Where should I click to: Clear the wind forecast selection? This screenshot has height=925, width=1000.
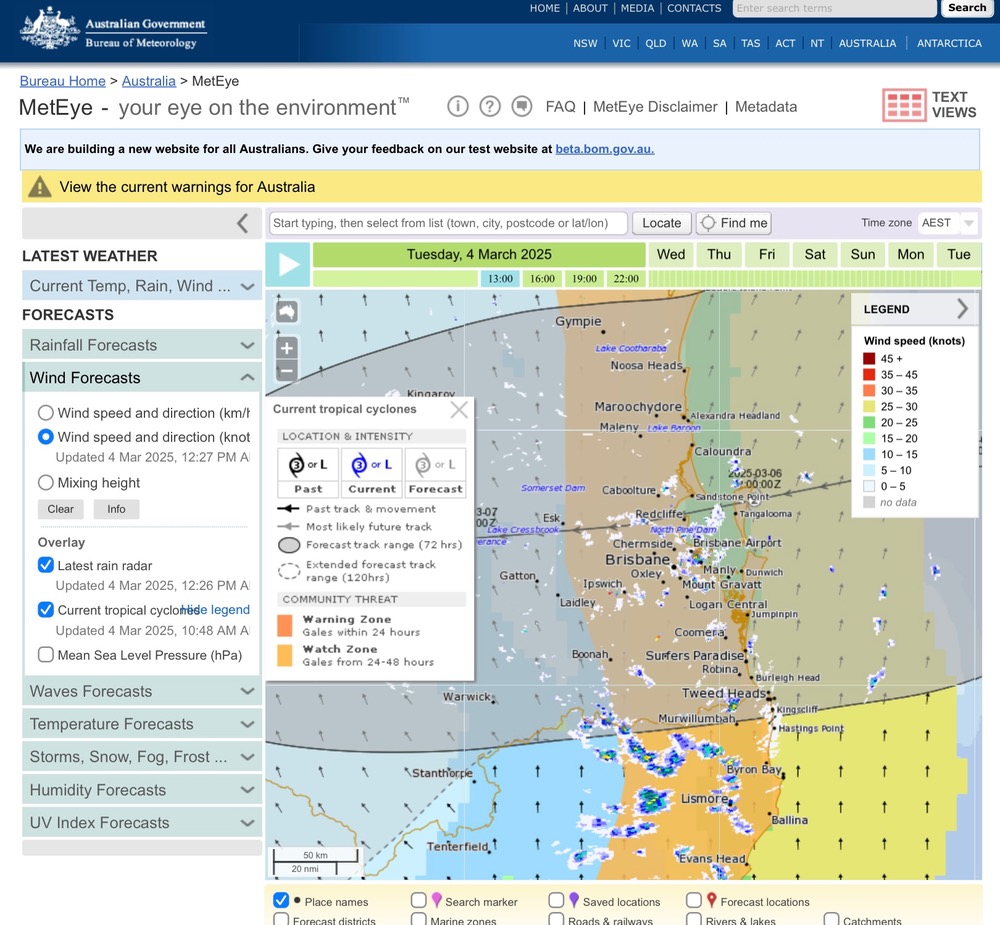point(61,509)
